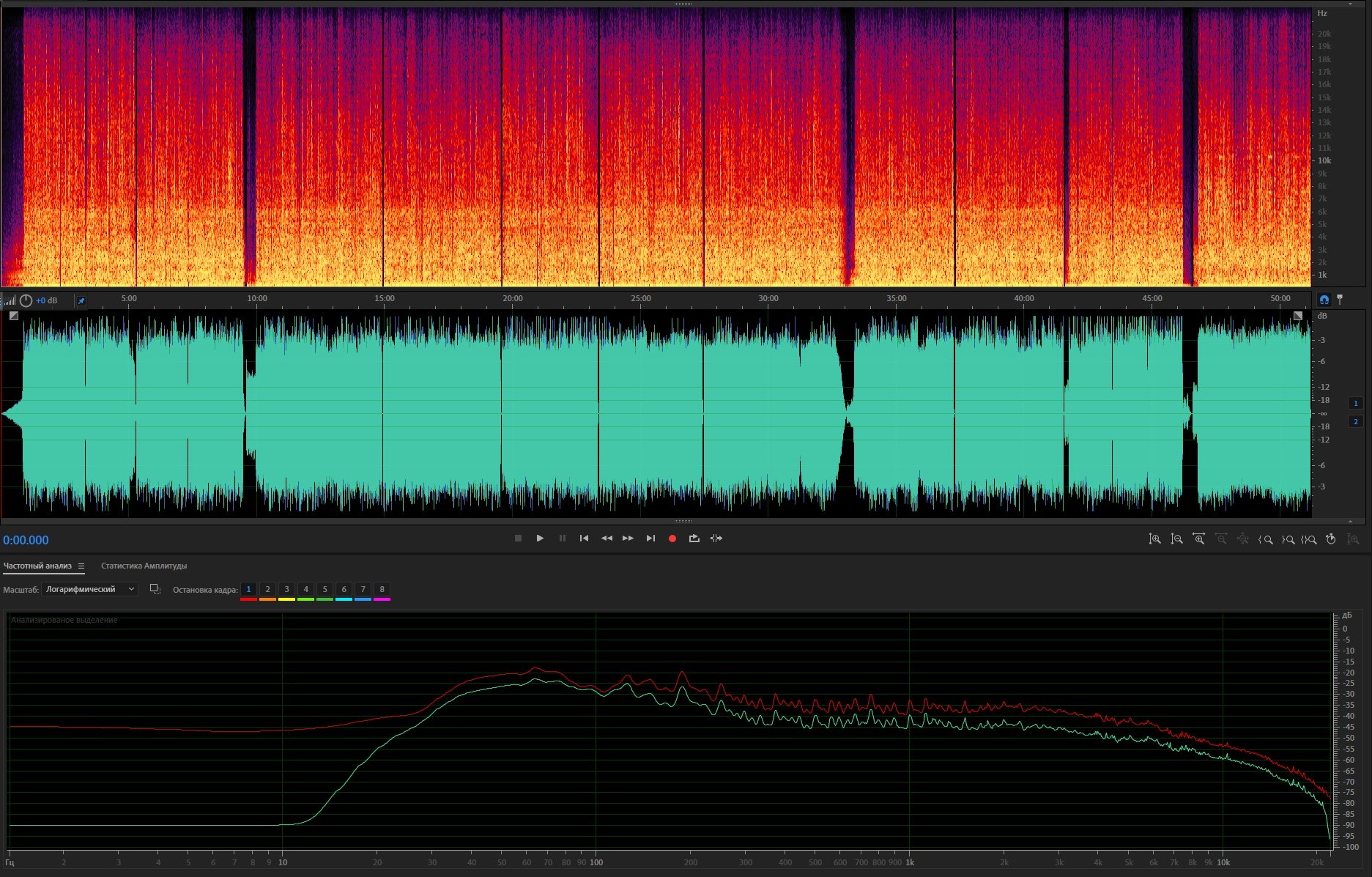Image resolution: width=1372 pixels, height=877 pixels.
Task: Jump playhead to previous marker
Action: [584, 539]
